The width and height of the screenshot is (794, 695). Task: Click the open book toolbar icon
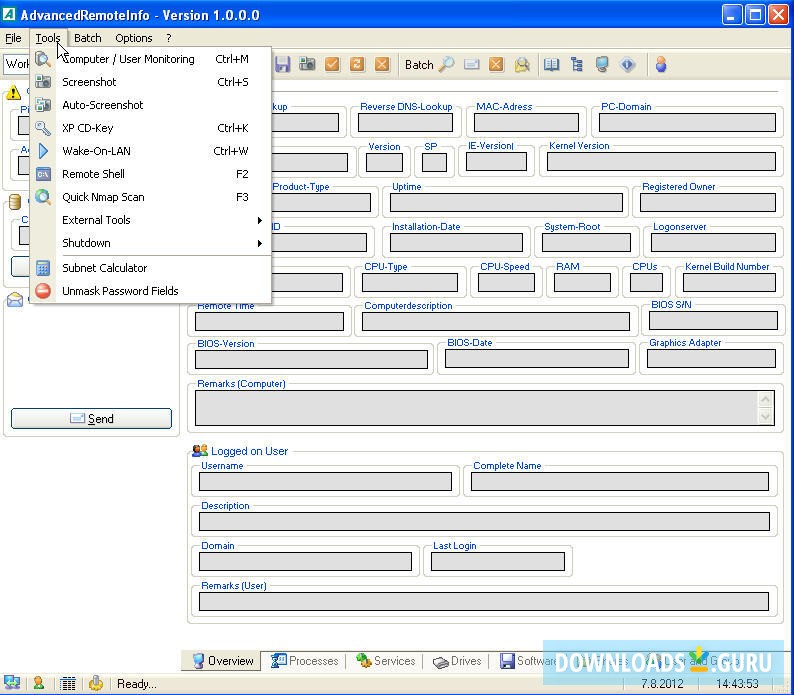(x=551, y=64)
